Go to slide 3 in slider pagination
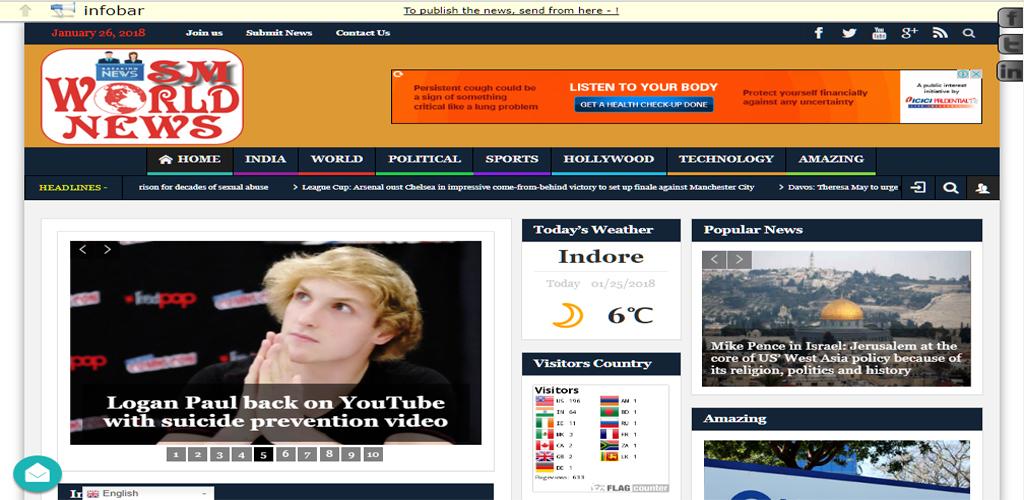 [220, 454]
